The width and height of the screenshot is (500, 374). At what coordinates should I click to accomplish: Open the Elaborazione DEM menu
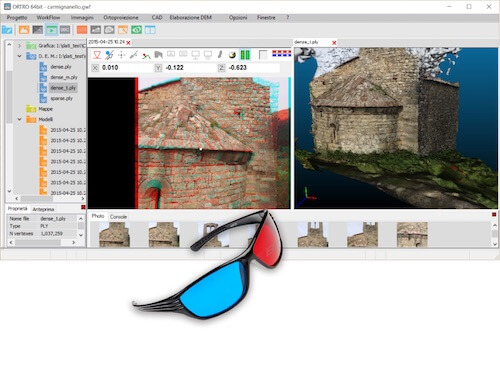[x=191, y=18]
